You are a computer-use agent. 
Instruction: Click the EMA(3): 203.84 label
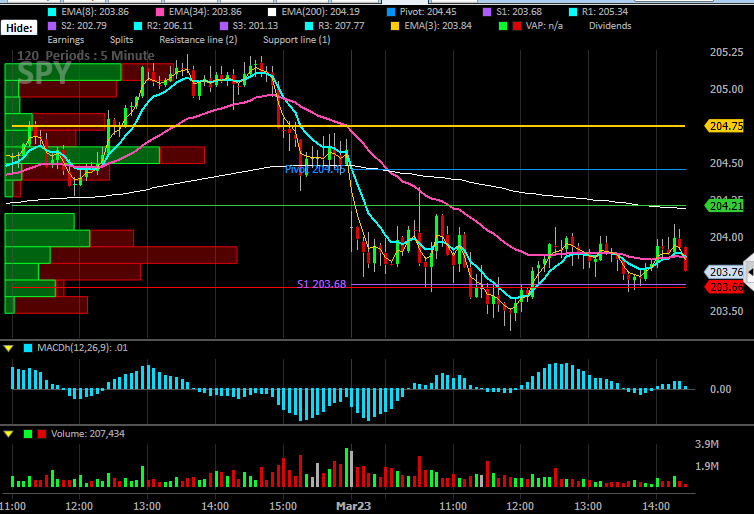[438, 26]
